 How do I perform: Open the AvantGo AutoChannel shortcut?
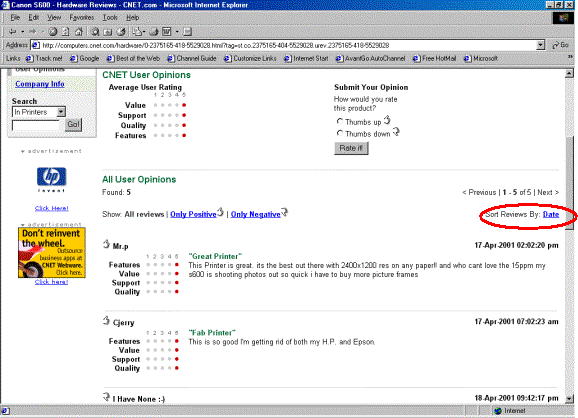[x=370, y=58]
